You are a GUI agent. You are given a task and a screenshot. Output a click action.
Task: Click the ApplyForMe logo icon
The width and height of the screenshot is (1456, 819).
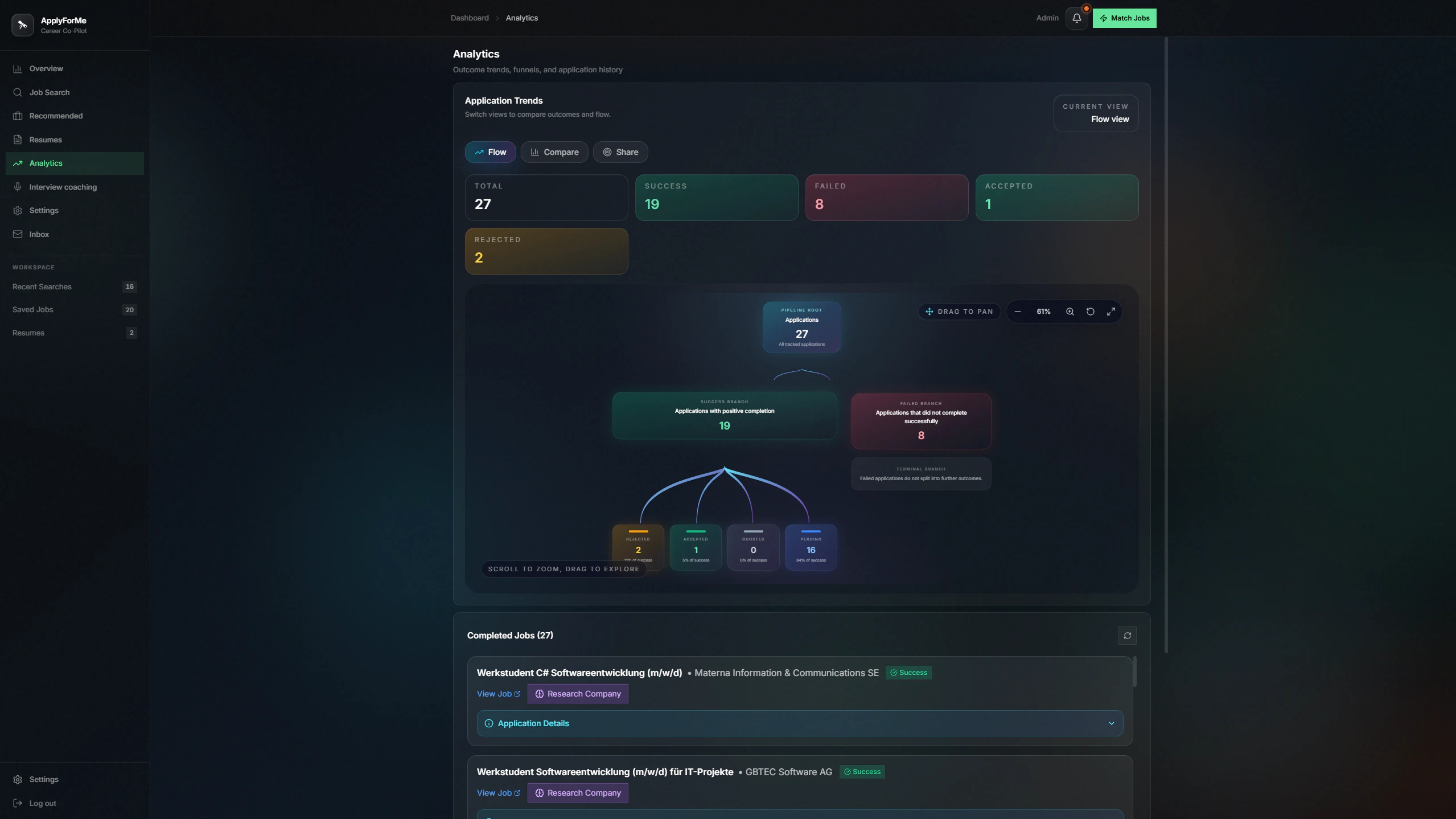click(23, 25)
